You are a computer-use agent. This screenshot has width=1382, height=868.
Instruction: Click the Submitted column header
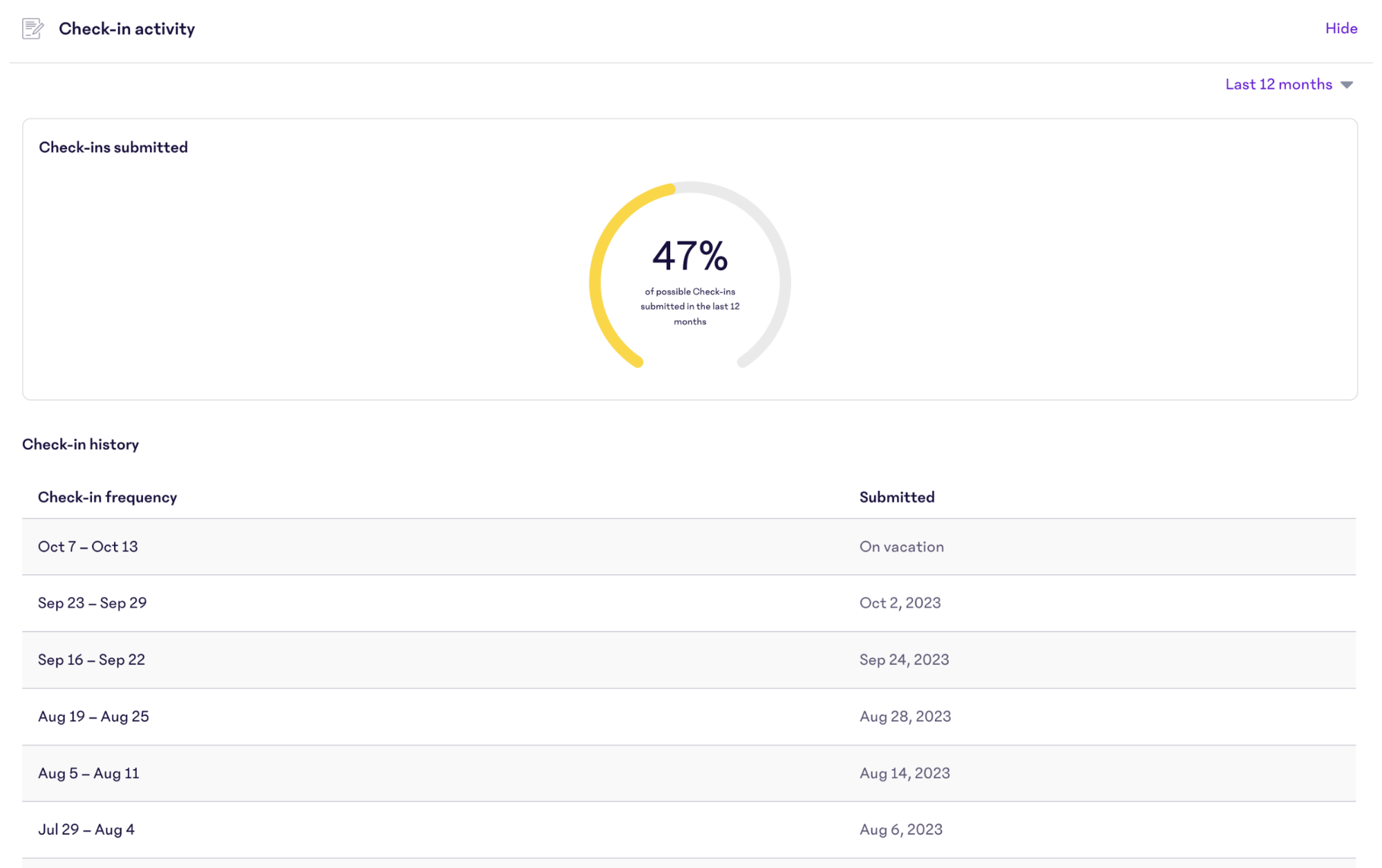(x=896, y=497)
